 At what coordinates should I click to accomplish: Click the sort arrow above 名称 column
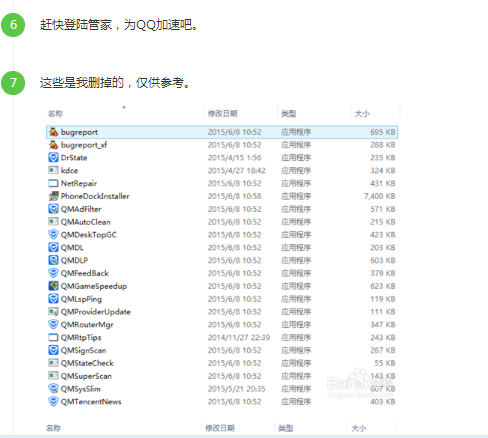coord(124,107)
